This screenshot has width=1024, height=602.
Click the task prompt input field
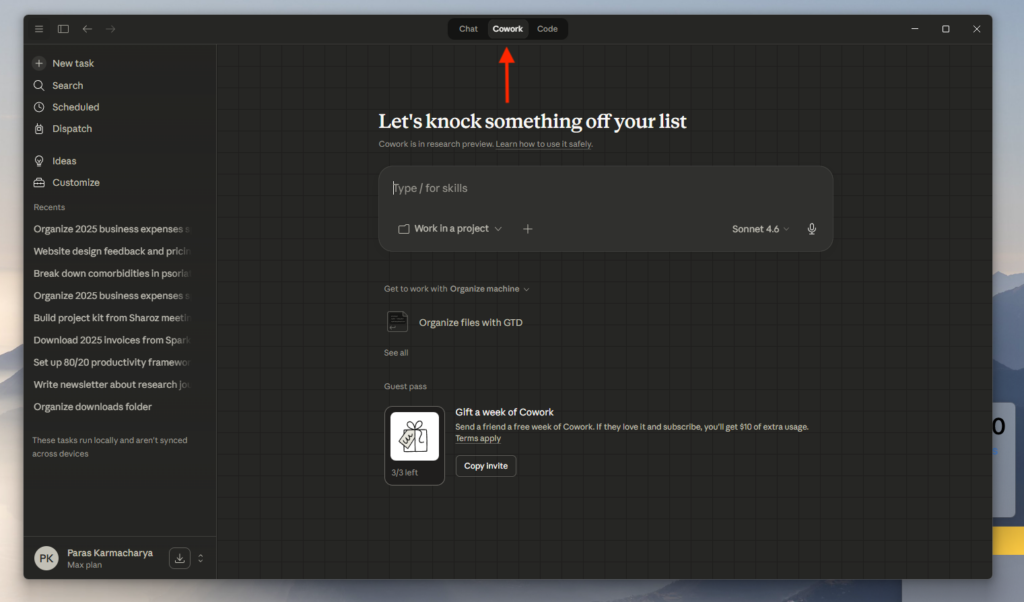click(x=605, y=188)
